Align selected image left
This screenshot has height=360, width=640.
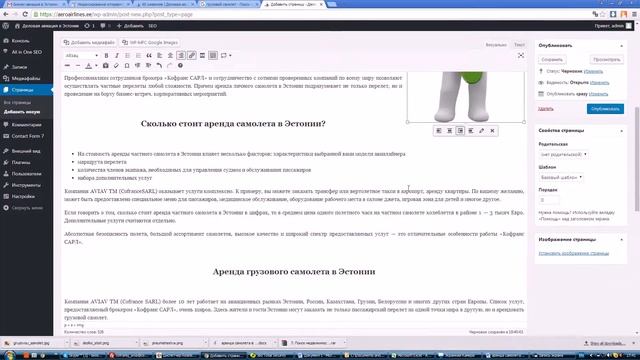[x=439, y=131]
